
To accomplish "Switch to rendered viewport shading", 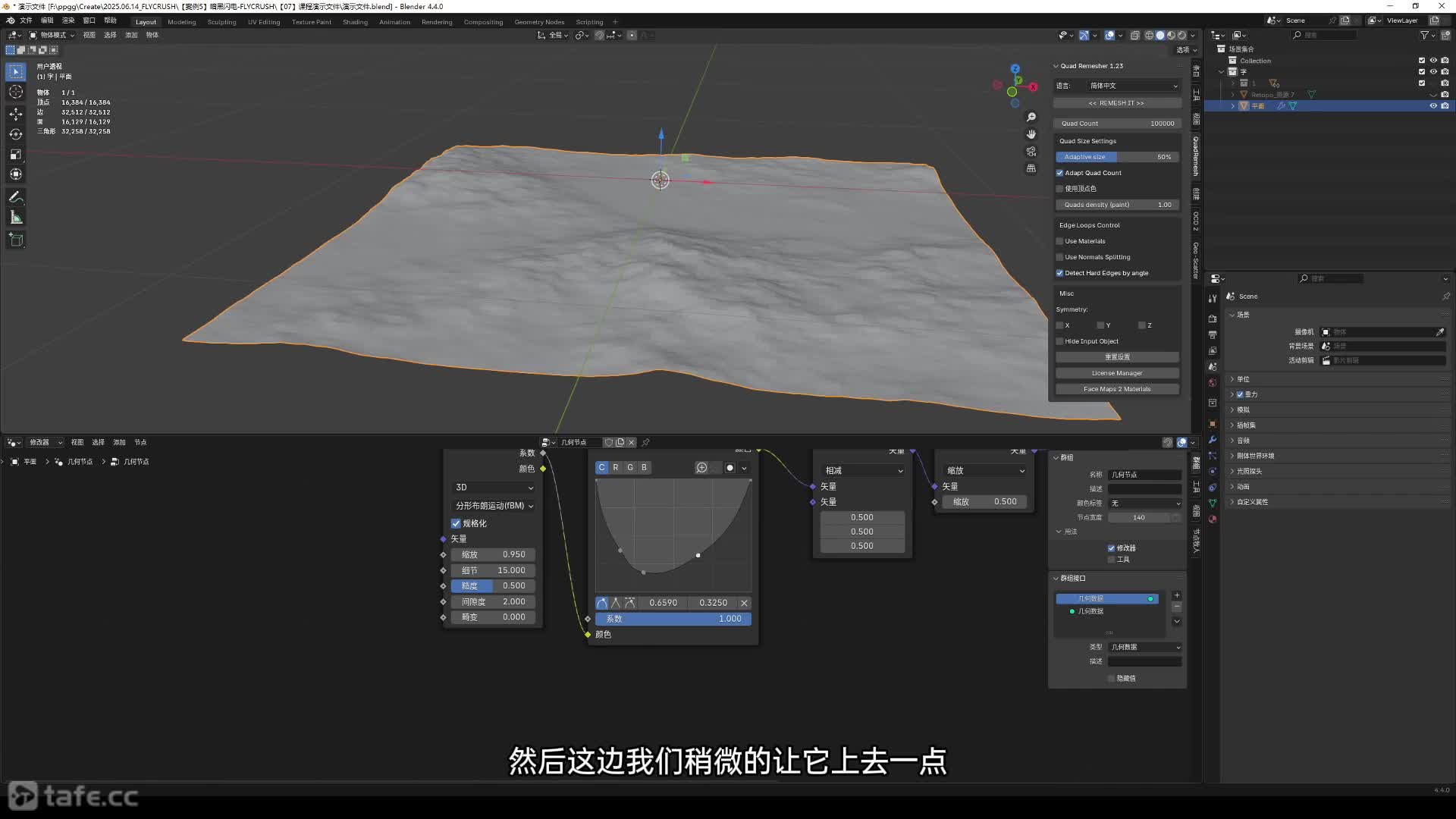I will 1181,35.
